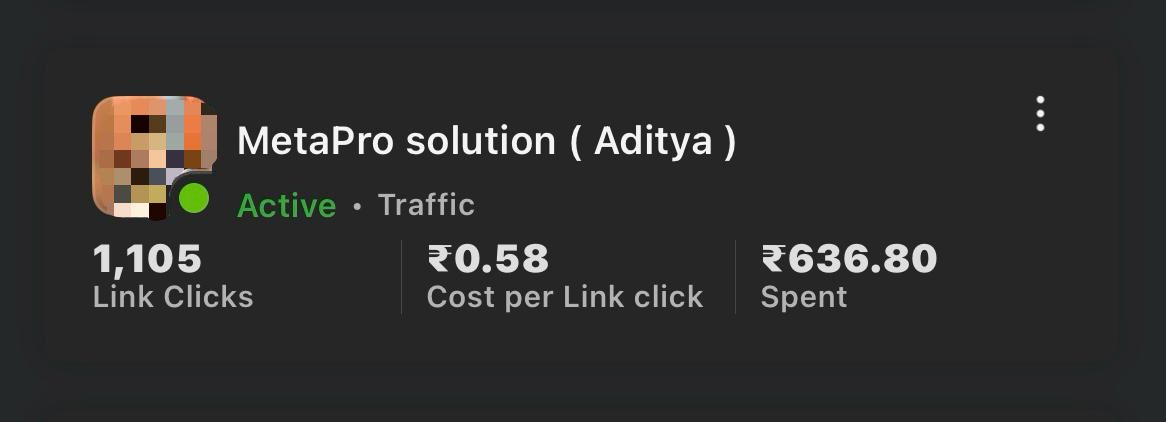
Task: Open the three-dot options menu
Action: (x=1040, y=114)
